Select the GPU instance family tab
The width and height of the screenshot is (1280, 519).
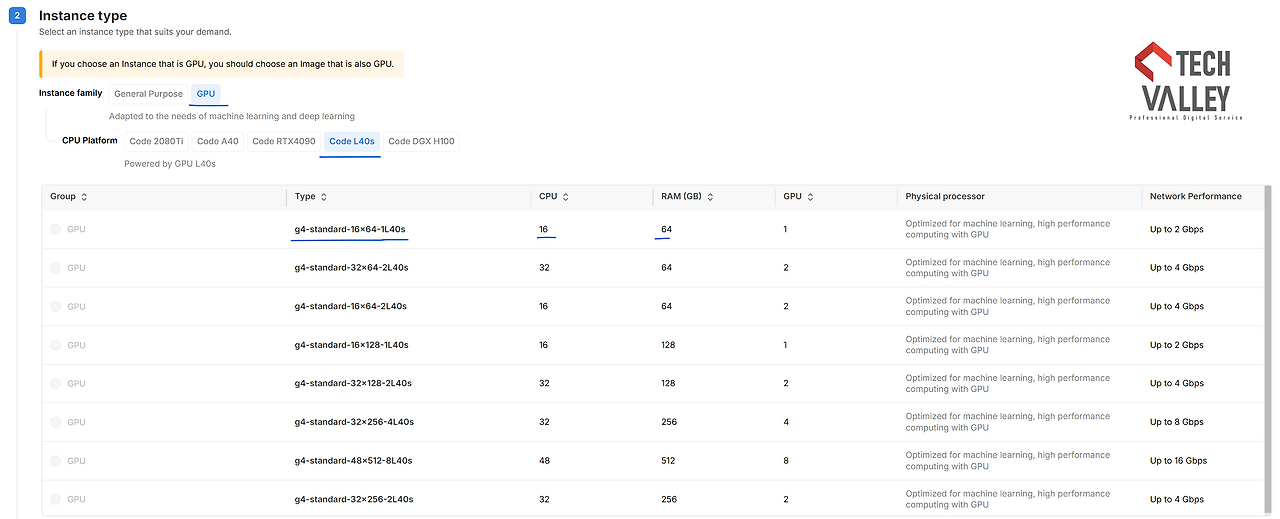(x=206, y=94)
